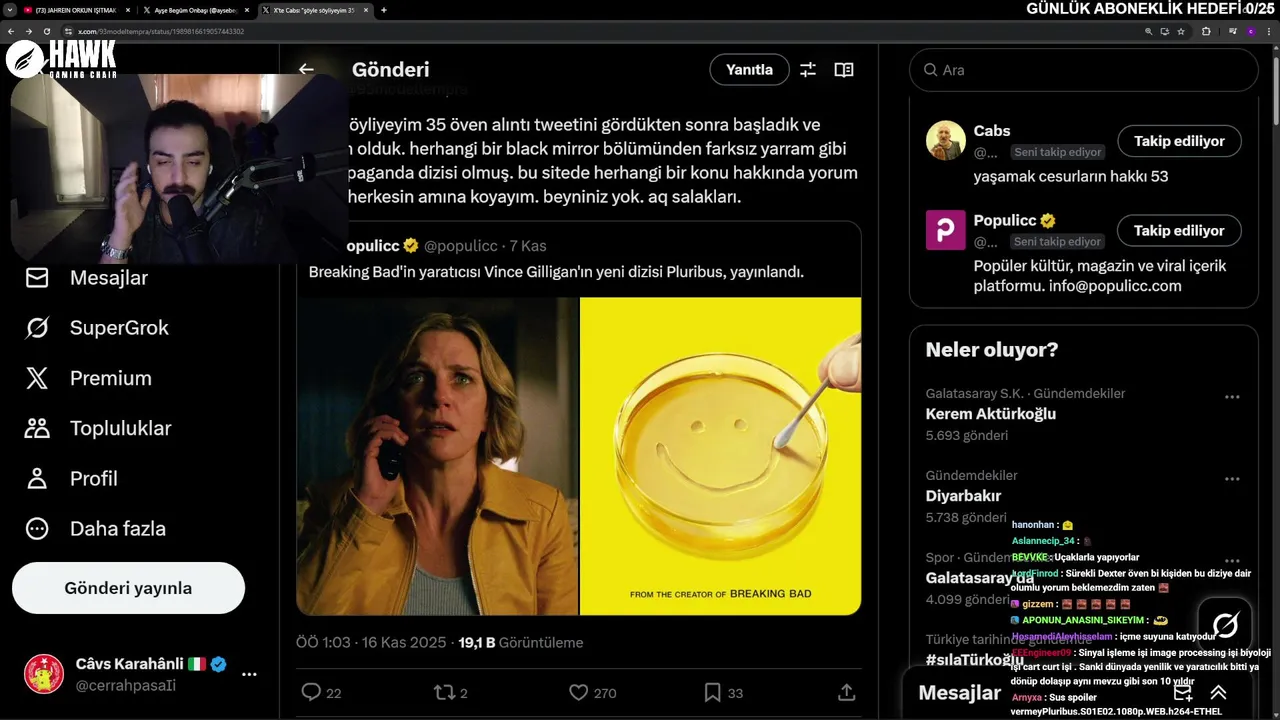Open account menu dots beside Câvs Karahânli
1280x720 pixels.
coord(249,674)
